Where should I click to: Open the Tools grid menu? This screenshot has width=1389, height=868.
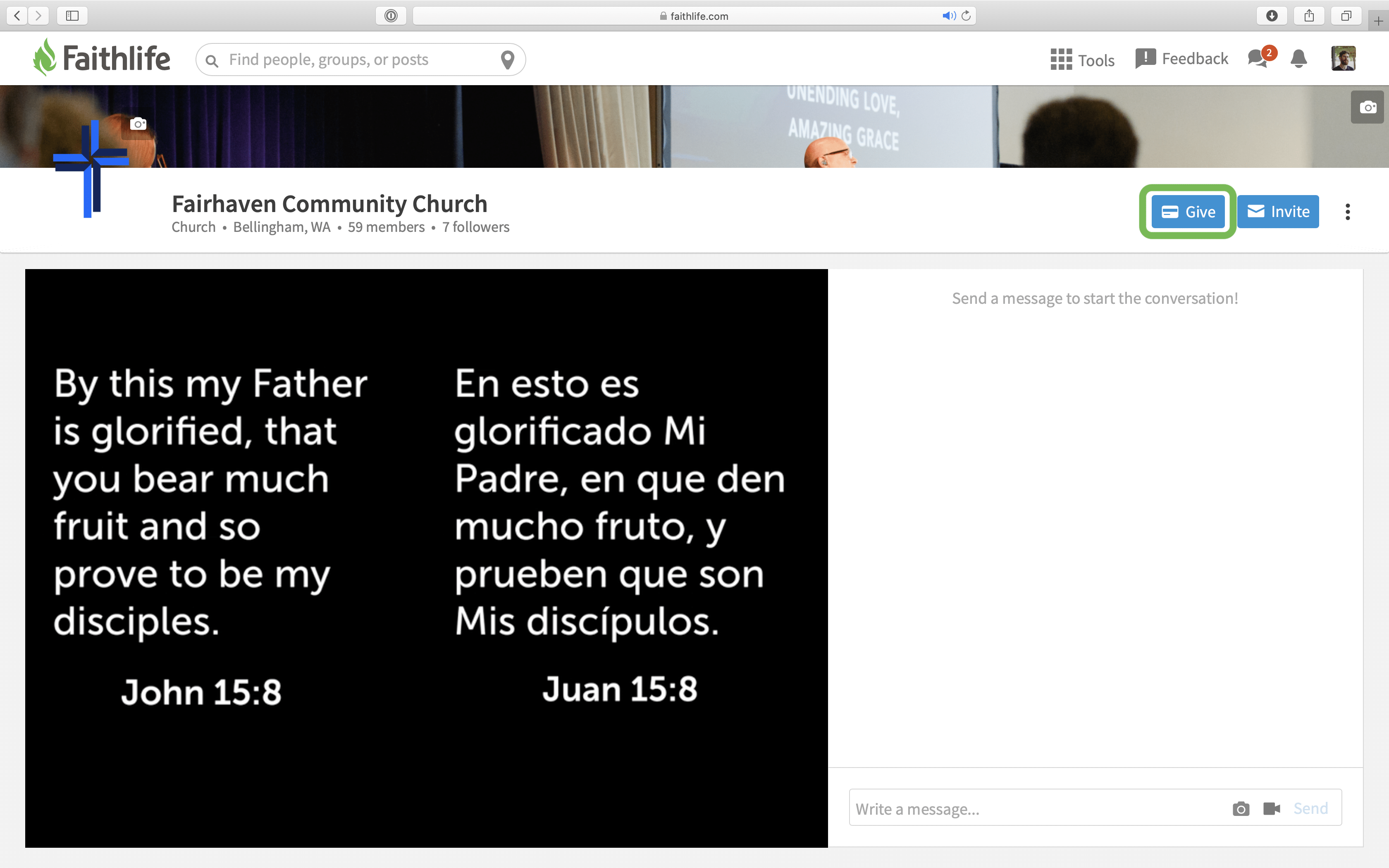coord(1082,60)
